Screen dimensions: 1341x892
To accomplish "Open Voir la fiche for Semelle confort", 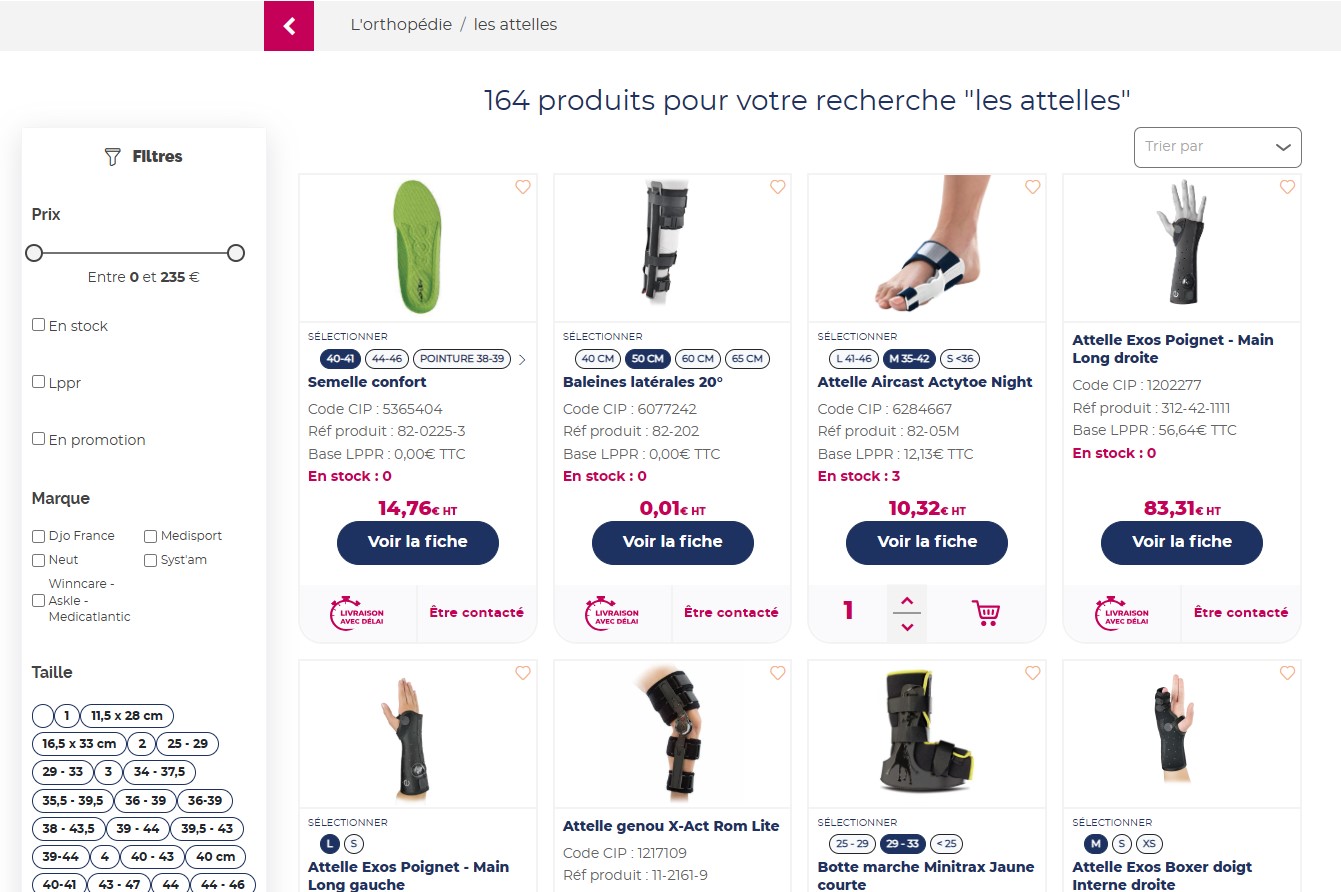I will pyautogui.click(x=418, y=542).
